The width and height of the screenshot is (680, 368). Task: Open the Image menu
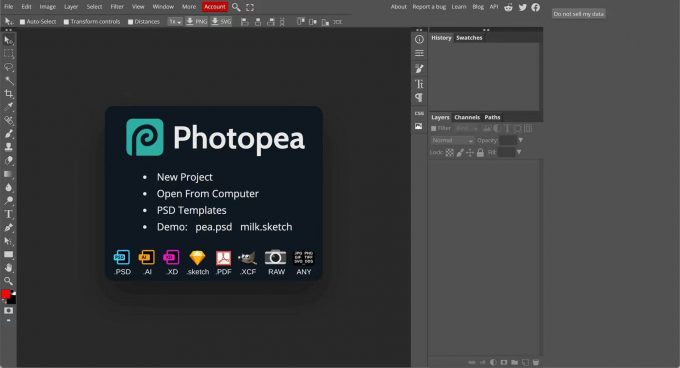click(48, 7)
